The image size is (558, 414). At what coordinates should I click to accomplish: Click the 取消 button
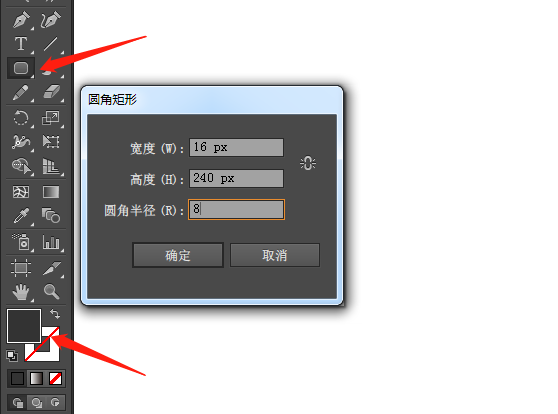pos(275,255)
